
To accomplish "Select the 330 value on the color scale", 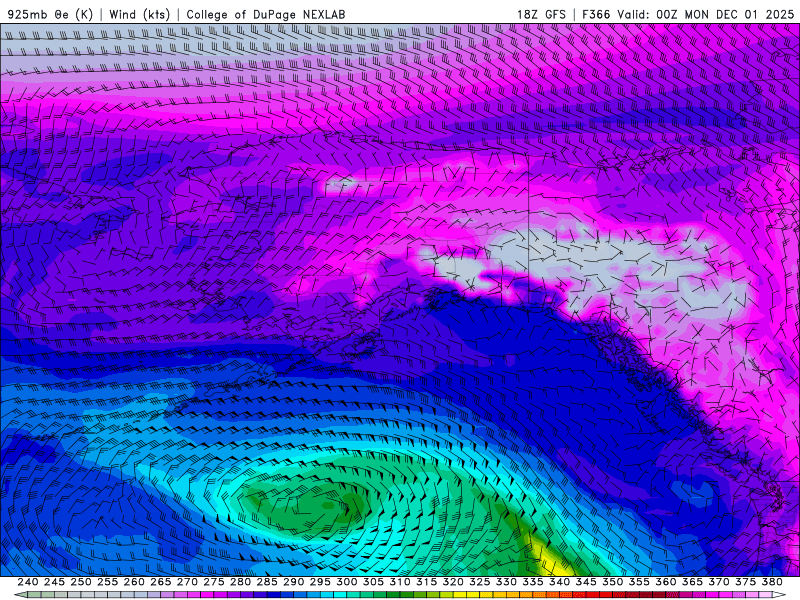I will (x=506, y=582).
